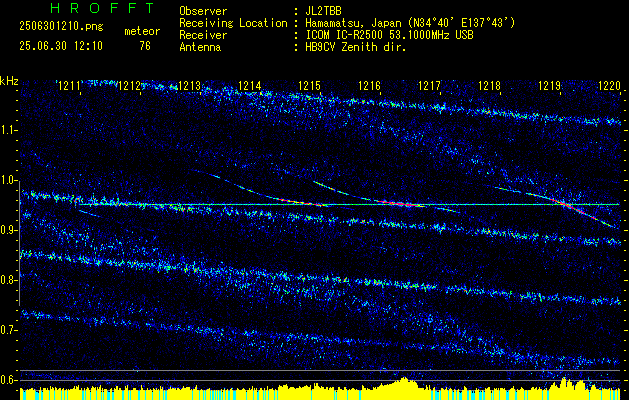Click the 1212 time marker
The height and width of the screenshot is (400, 629).
(x=130, y=85)
